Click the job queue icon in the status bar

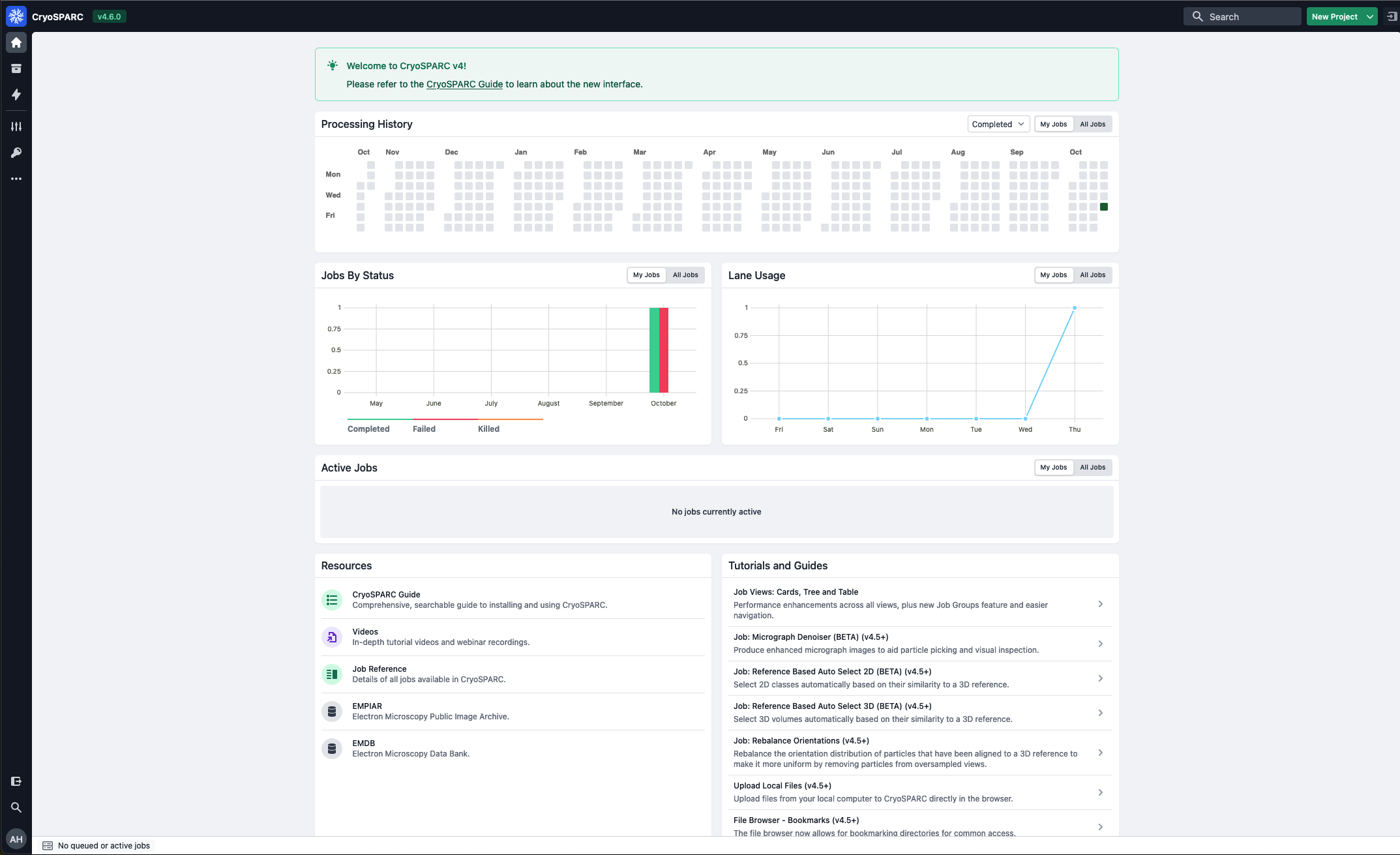click(x=48, y=846)
